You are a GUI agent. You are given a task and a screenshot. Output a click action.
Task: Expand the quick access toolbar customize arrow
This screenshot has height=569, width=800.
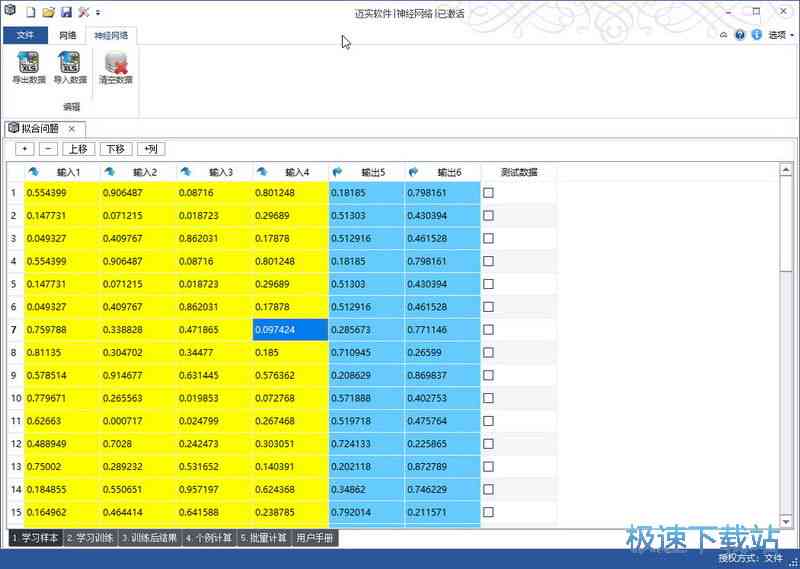tap(98, 12)
